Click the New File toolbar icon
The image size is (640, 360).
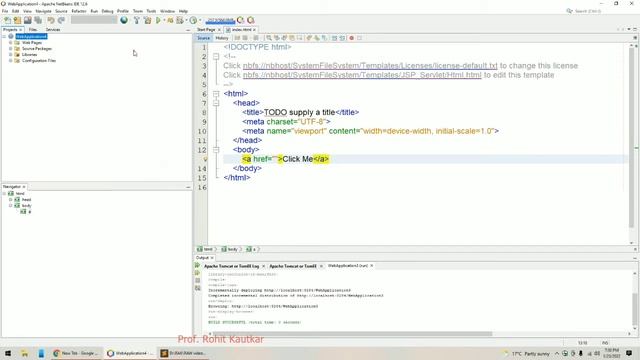[7, 20]
